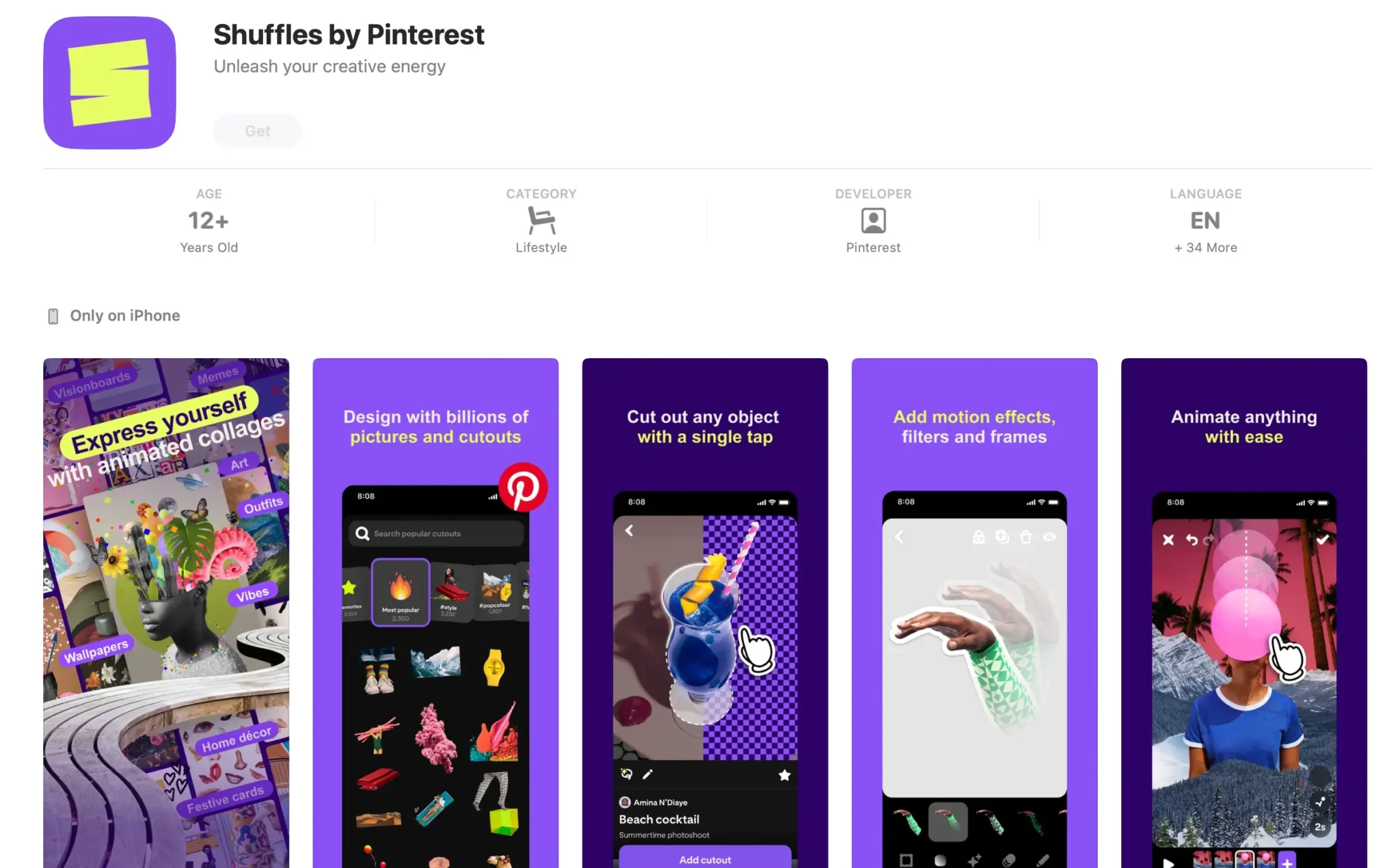Open the Express yourself collage screenshot
This screenshot has width=1400, height=868.
pos(166,613)
